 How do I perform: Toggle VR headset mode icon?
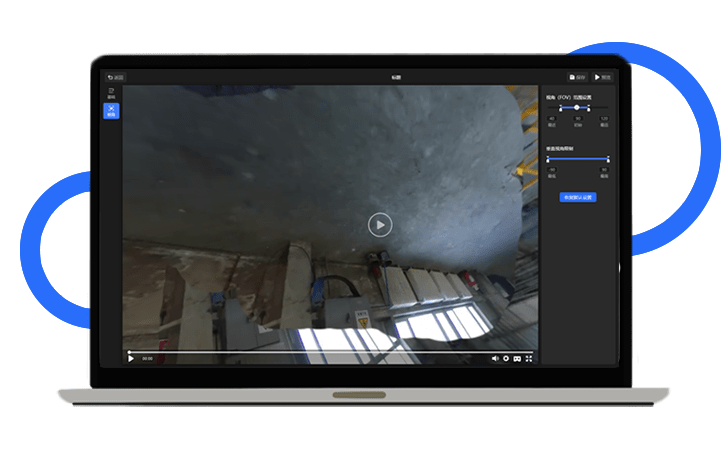(x=517, y=358)
